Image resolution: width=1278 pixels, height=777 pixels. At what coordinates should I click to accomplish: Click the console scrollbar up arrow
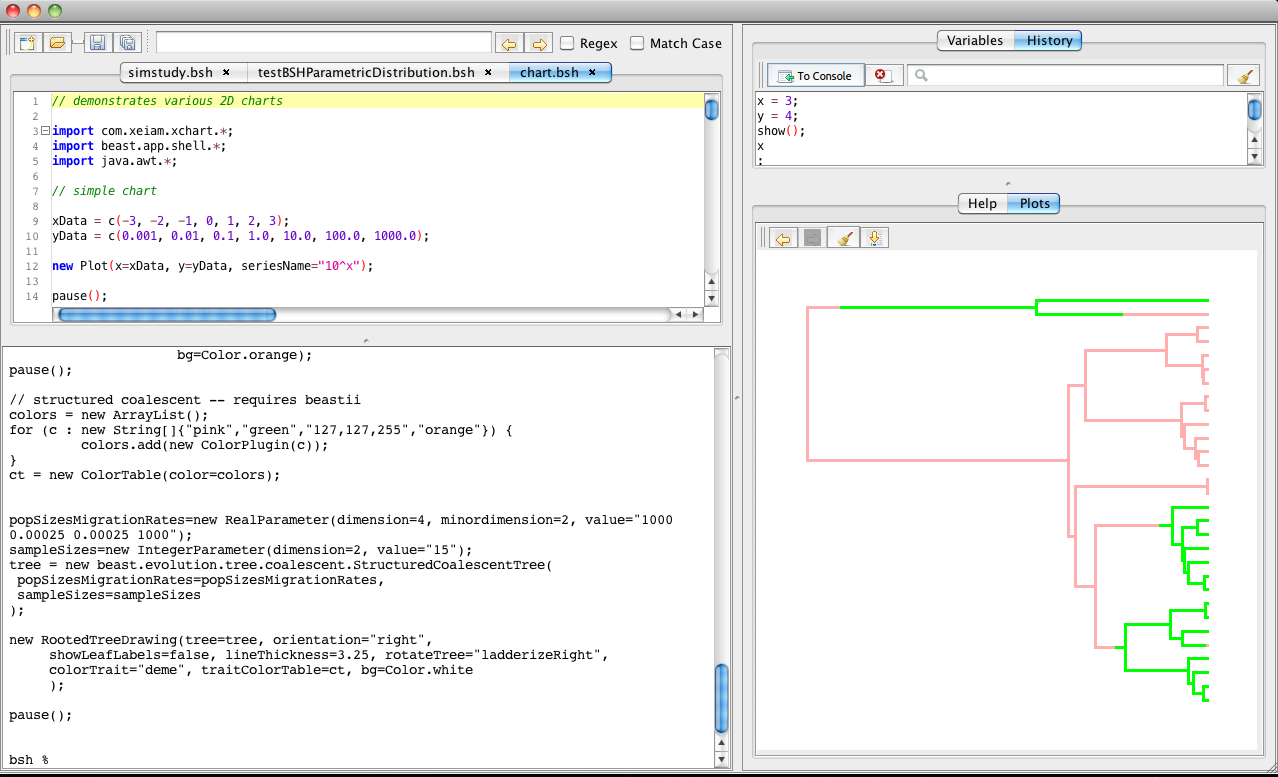click(722, 745)
